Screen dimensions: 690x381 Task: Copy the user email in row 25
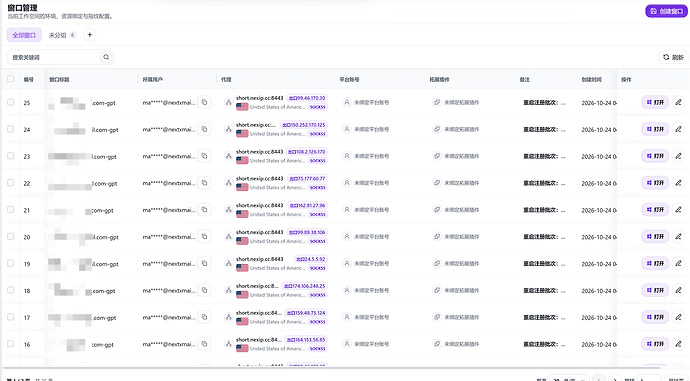[x=204, y=102]
